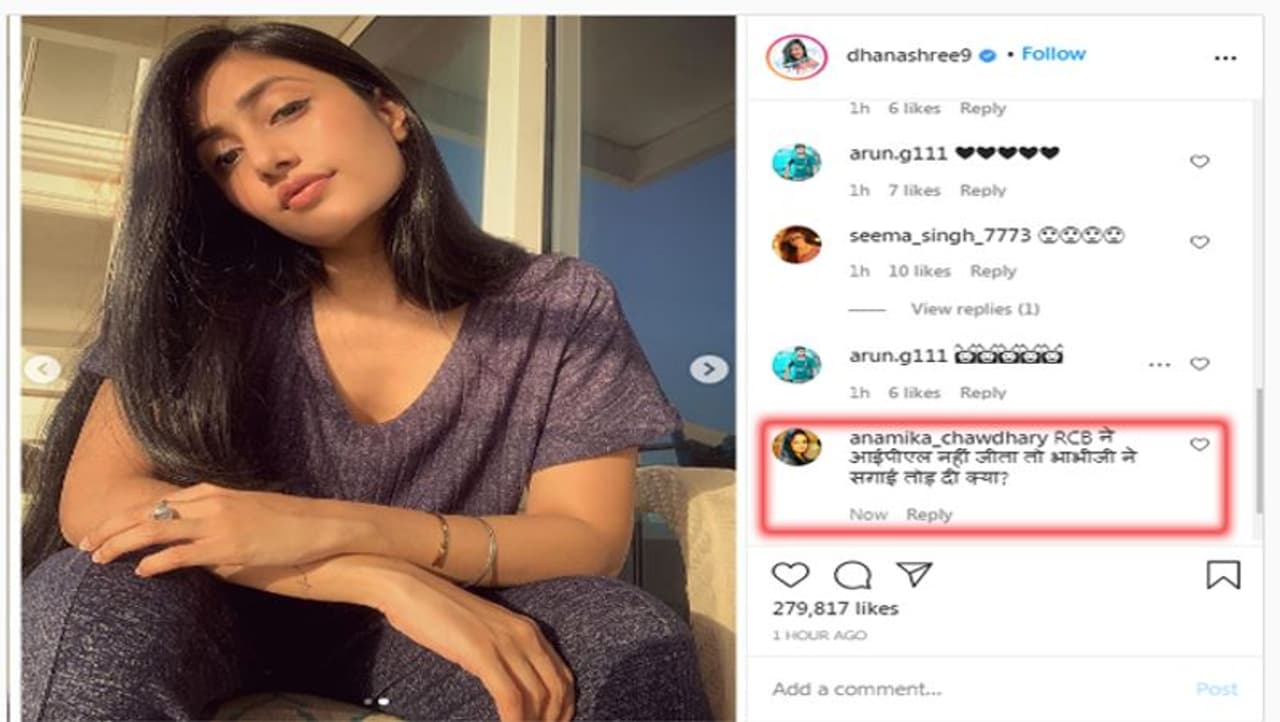Open options dots on arun.g111's second comment
The height and width of the screenshot is (722, 1280).
(1159, 365)
